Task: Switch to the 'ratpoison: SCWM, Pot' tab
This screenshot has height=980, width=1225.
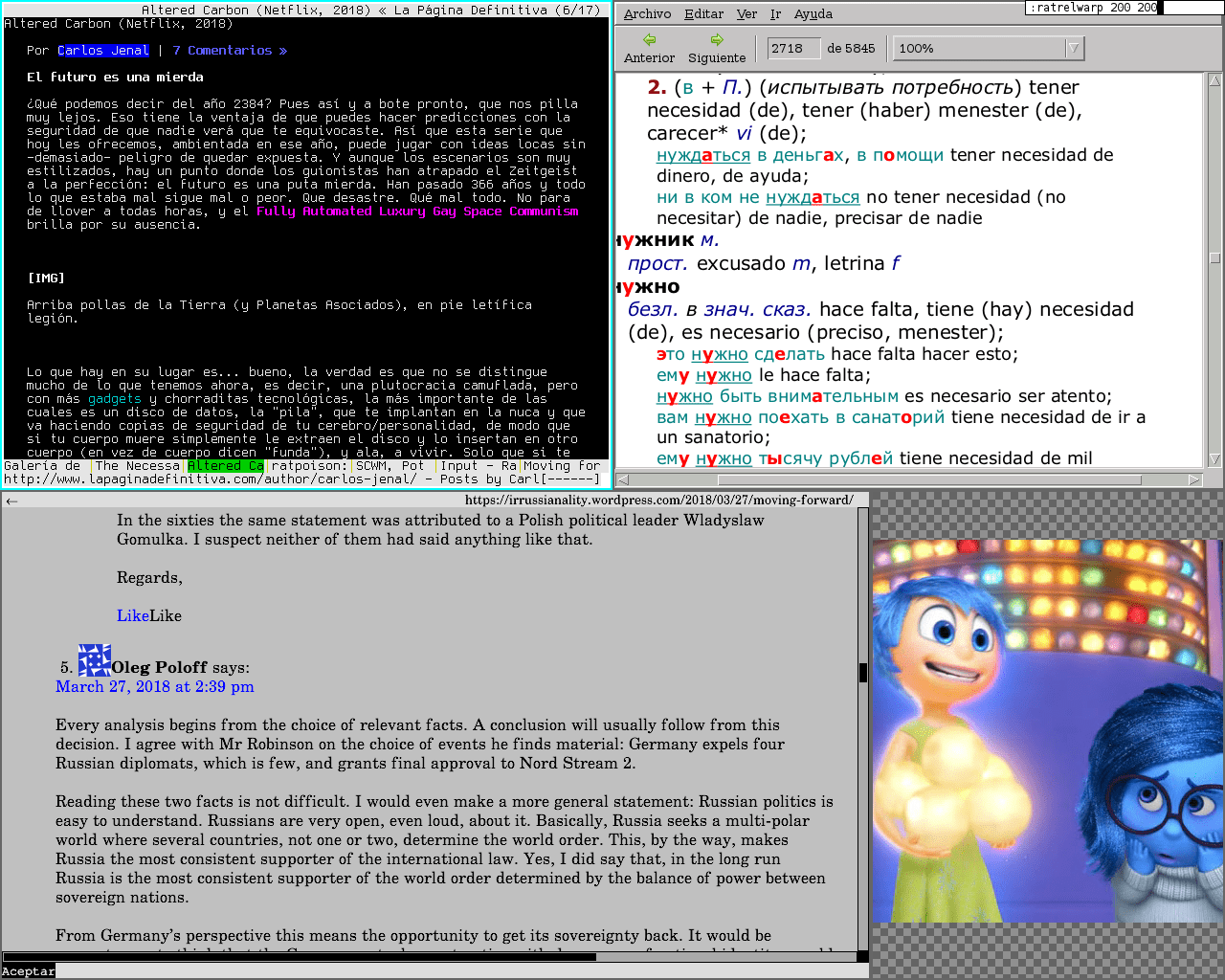Action: [x=350, y=466]
